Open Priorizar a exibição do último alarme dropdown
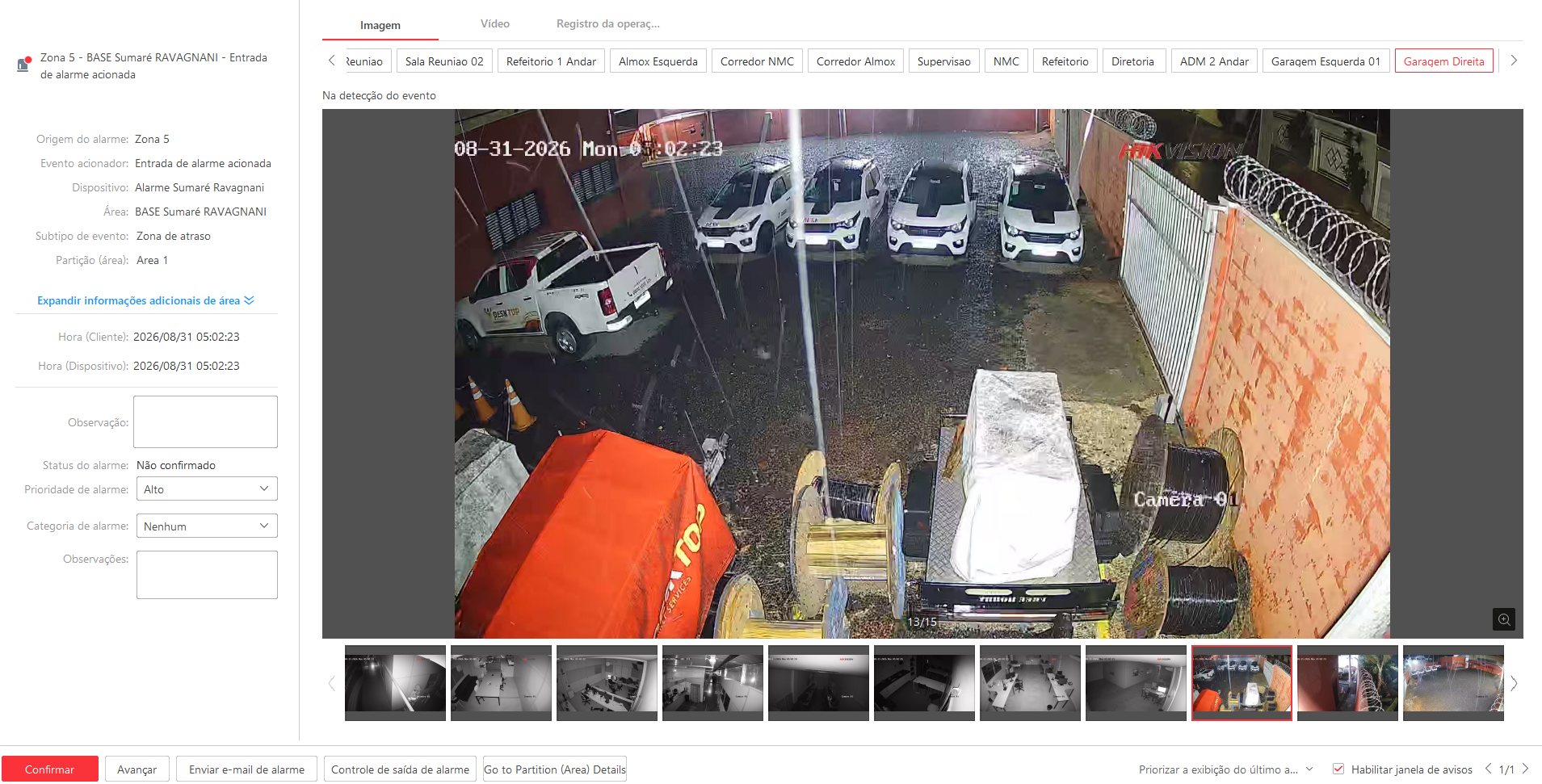Screen dimensions: 1542x784 (x=1226, y=769)
